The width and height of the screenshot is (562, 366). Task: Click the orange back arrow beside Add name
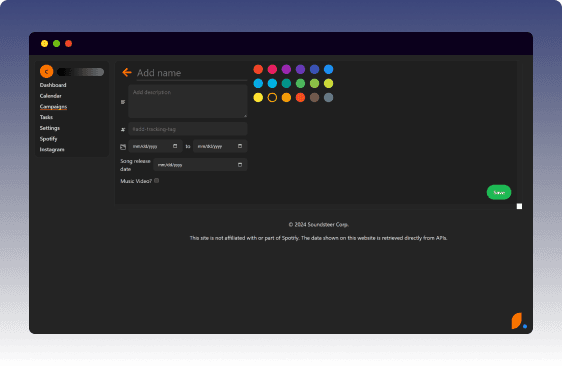pos(127,72)
